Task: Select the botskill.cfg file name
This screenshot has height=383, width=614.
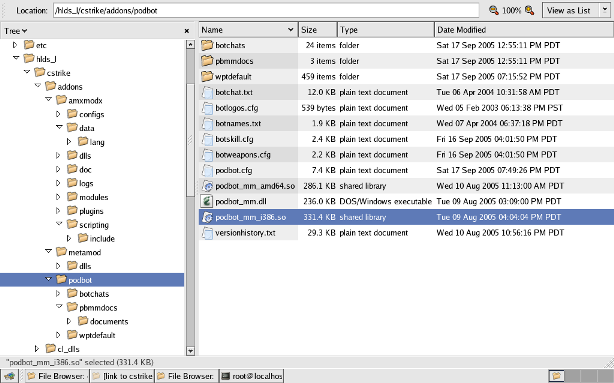Action: (x=234, y=139)
